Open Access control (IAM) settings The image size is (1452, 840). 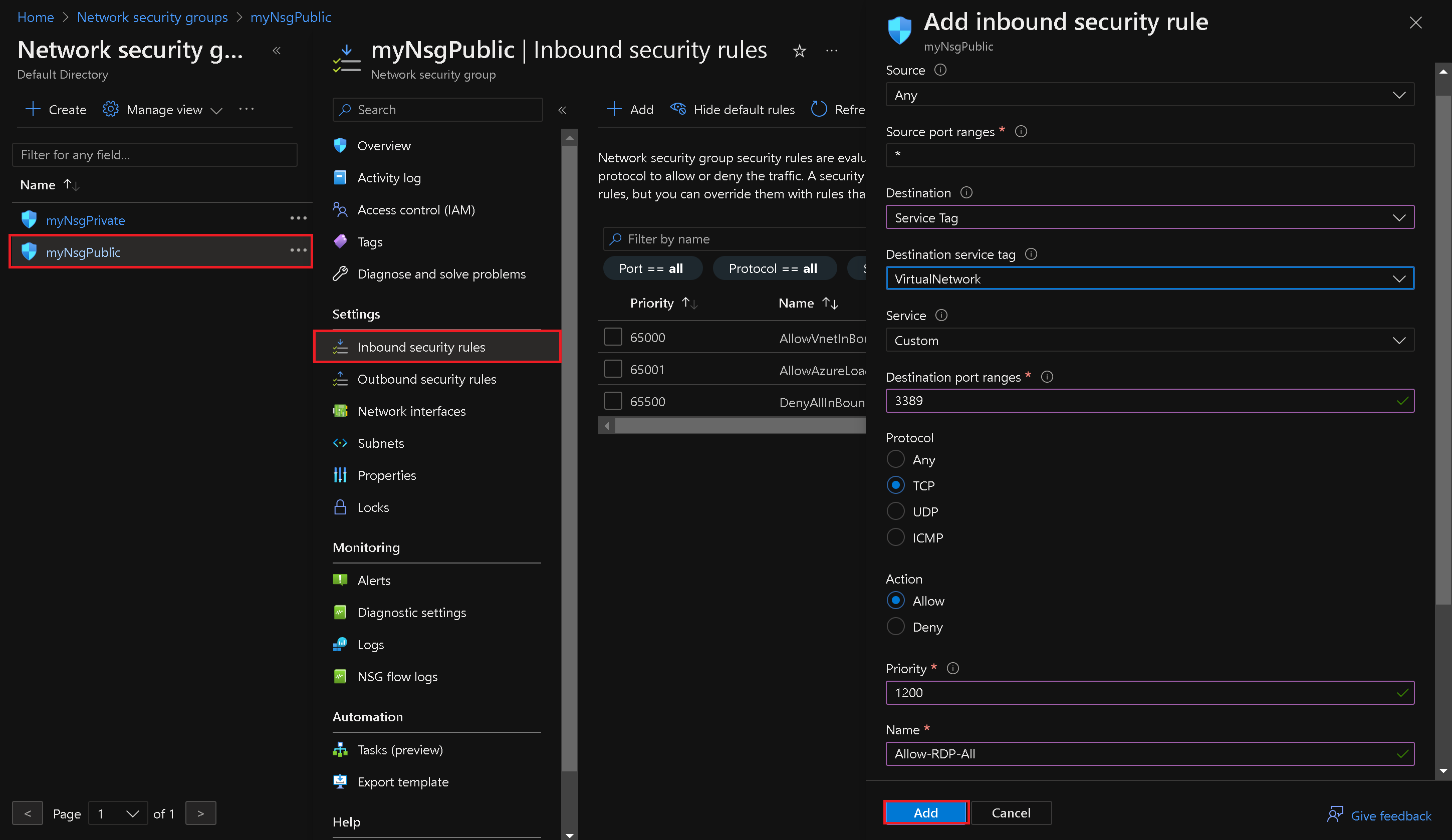tap(415, 210)
